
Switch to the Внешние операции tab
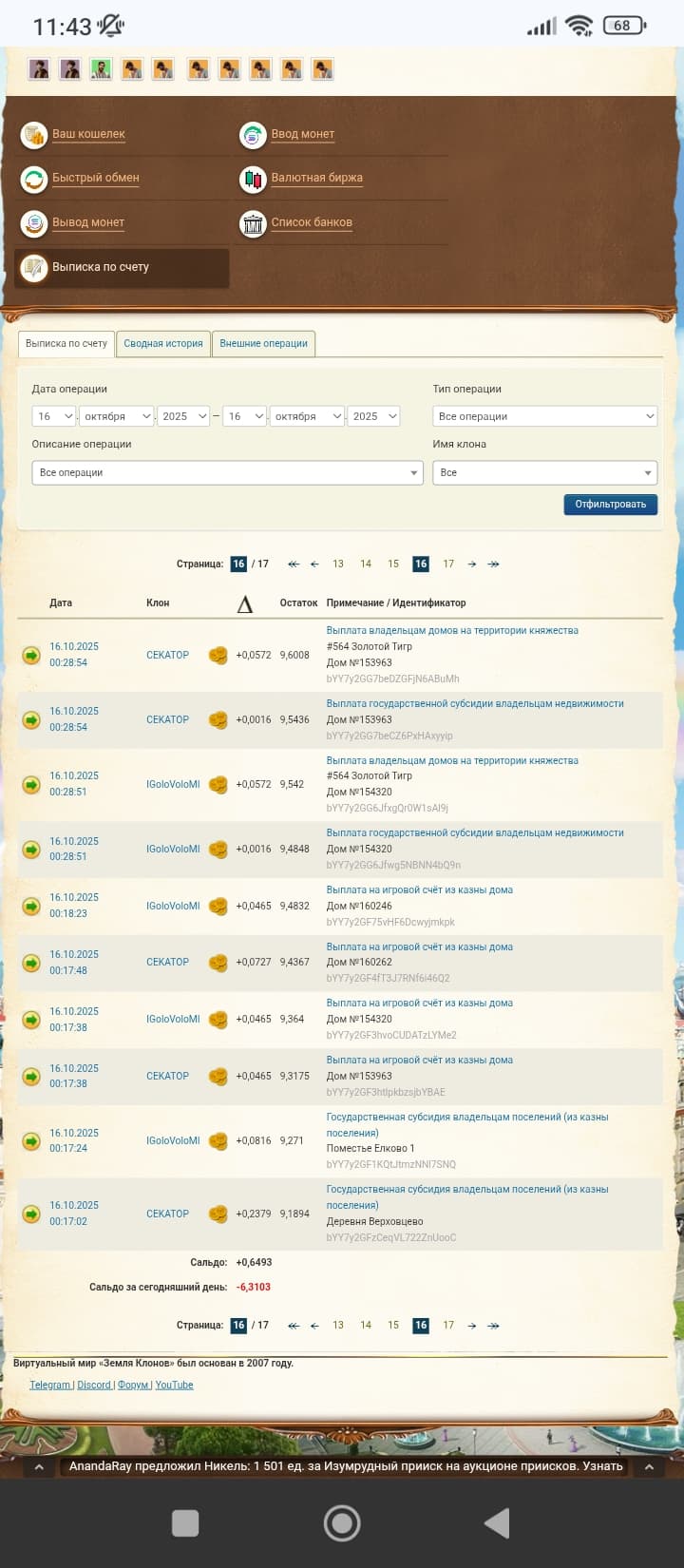pyautogui.click(x=263, y=344)
